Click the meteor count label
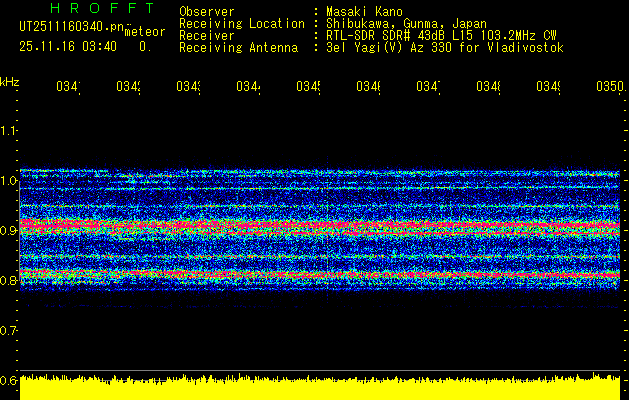Screen dimensions: 629x400 coord(144,32)
